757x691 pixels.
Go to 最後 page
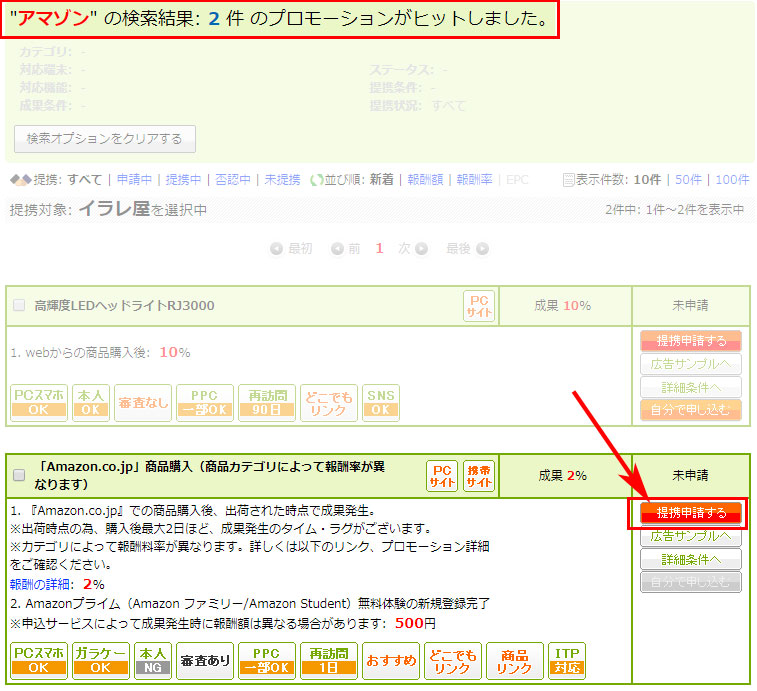tap(467, 249)
